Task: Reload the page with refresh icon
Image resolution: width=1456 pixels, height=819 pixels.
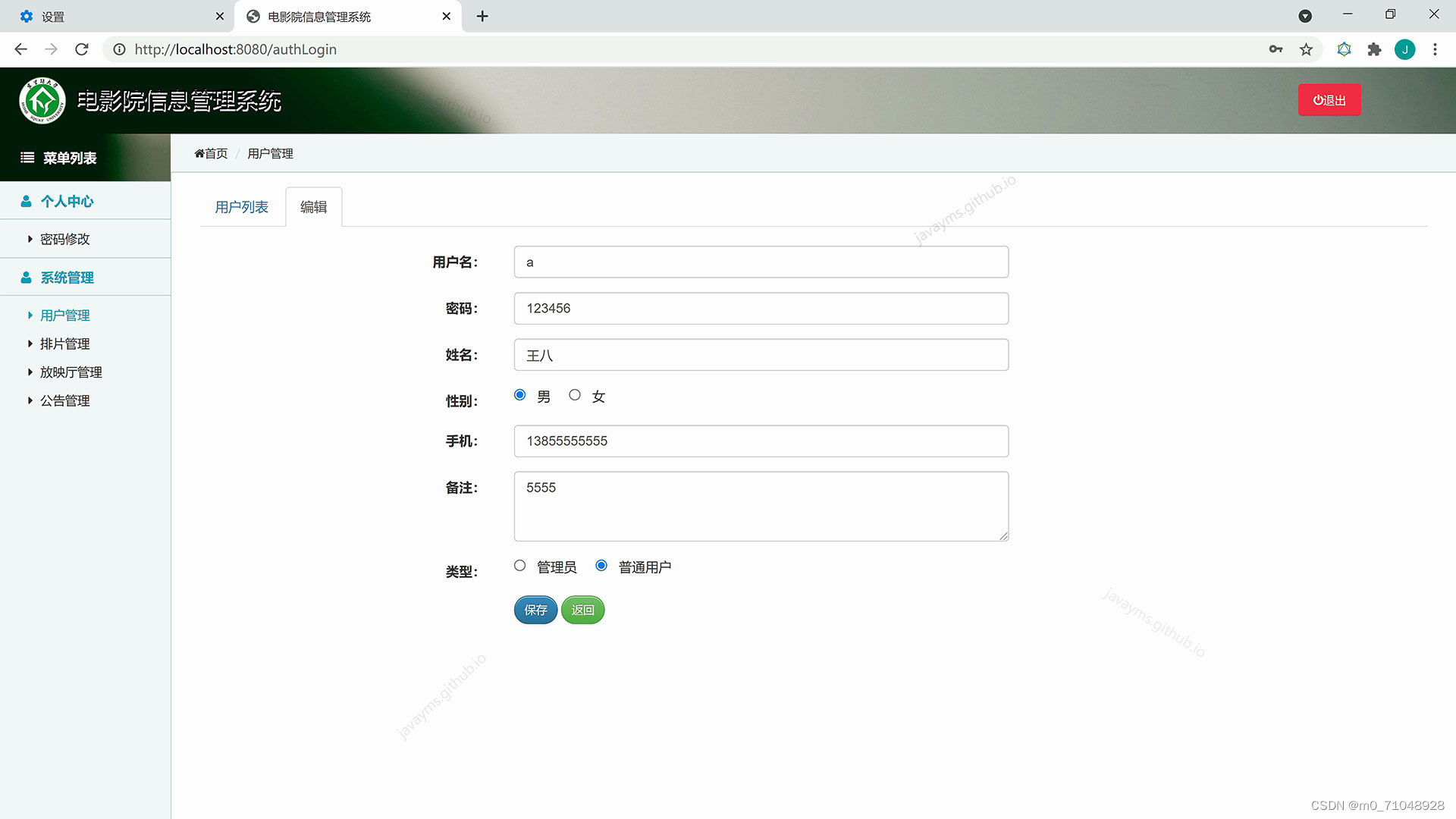Action: (x=82, y=49)
